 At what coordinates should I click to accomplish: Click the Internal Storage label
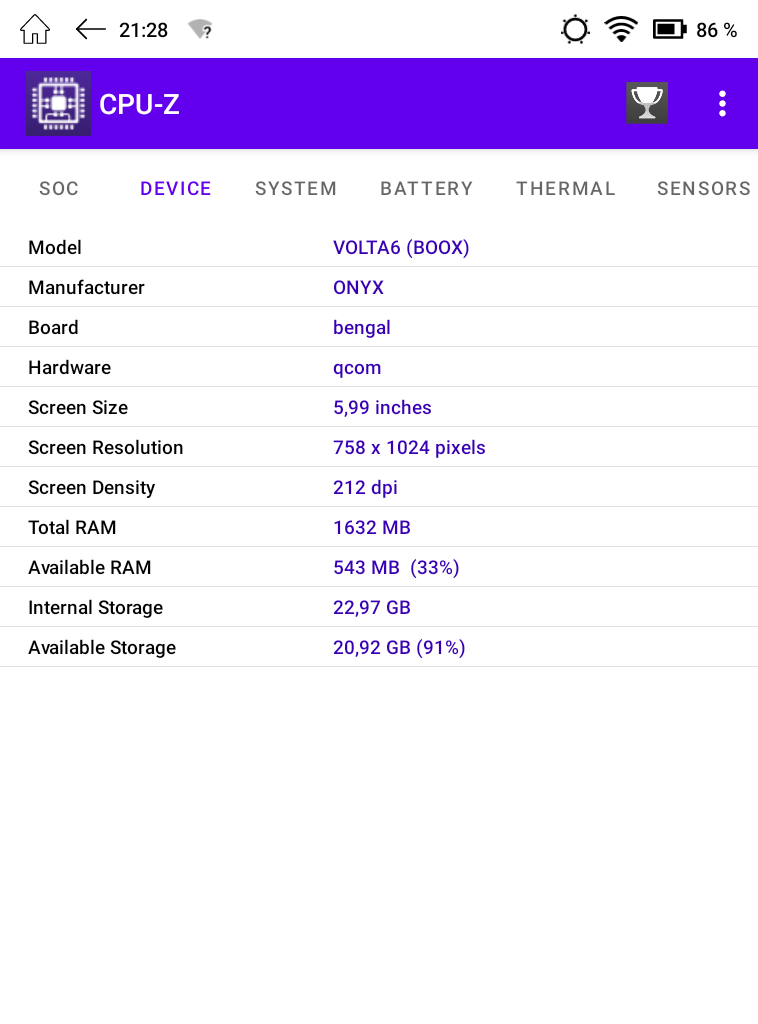coord(95,608)
